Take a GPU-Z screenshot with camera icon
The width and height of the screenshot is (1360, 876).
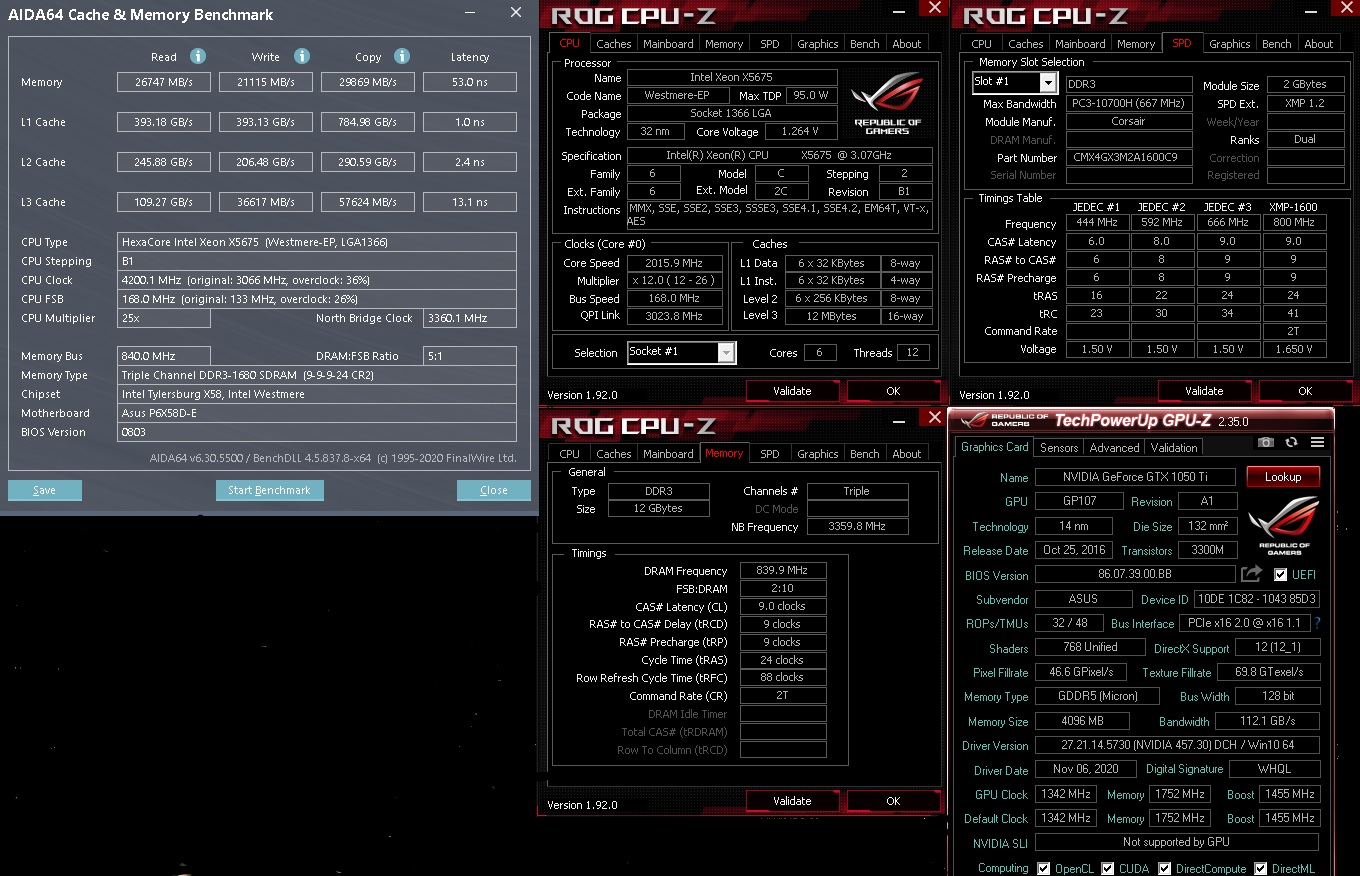point(1266,442)
